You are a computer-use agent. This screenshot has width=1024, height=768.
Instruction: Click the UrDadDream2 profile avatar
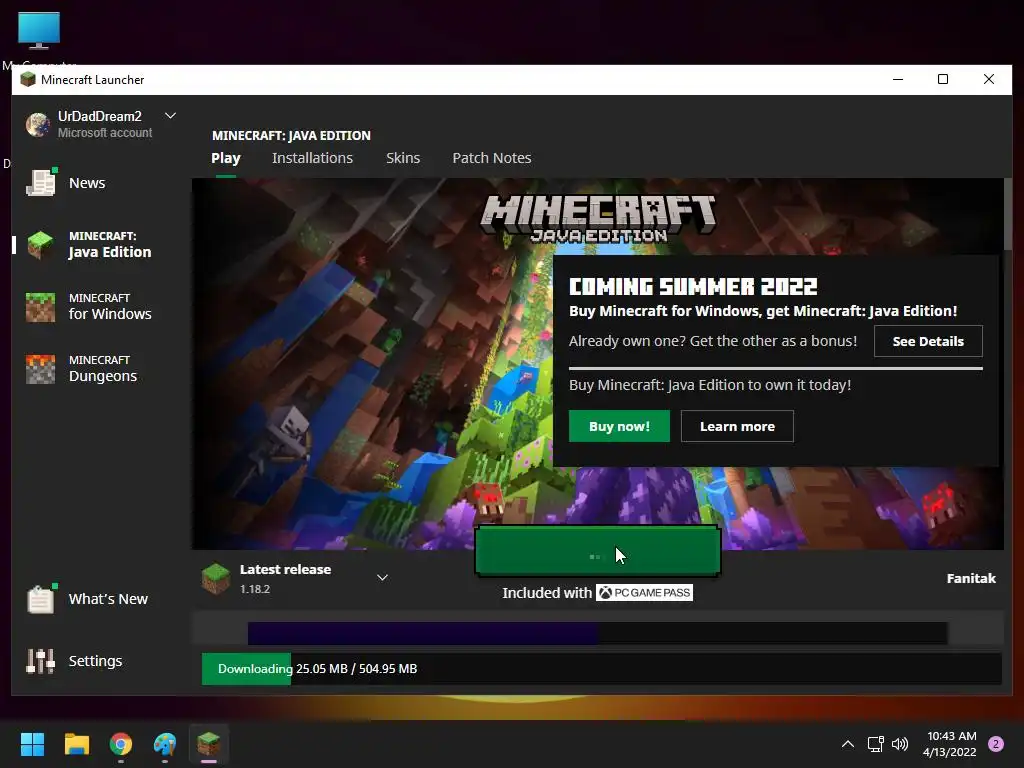point(38,124)
